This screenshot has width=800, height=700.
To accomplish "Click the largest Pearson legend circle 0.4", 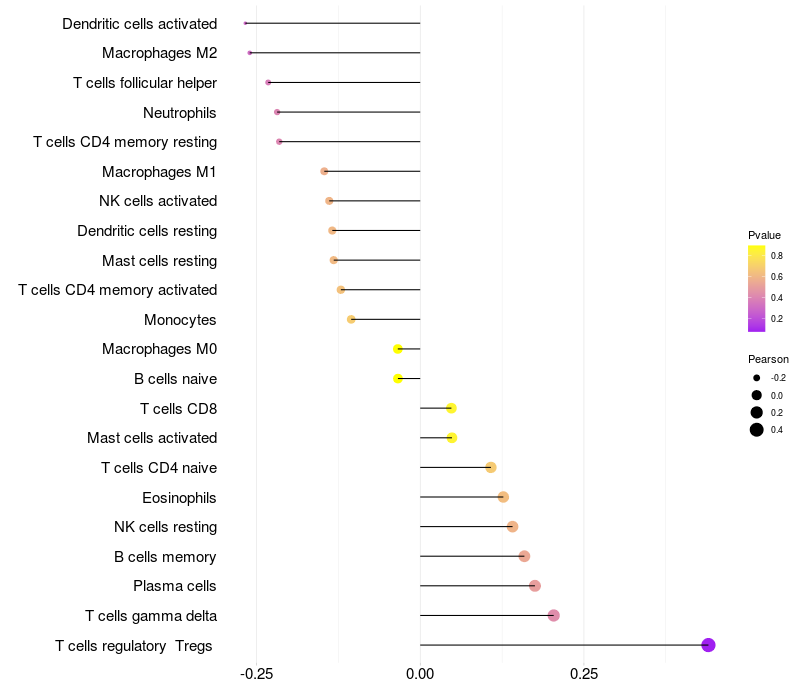I will [x=756, y=430].
